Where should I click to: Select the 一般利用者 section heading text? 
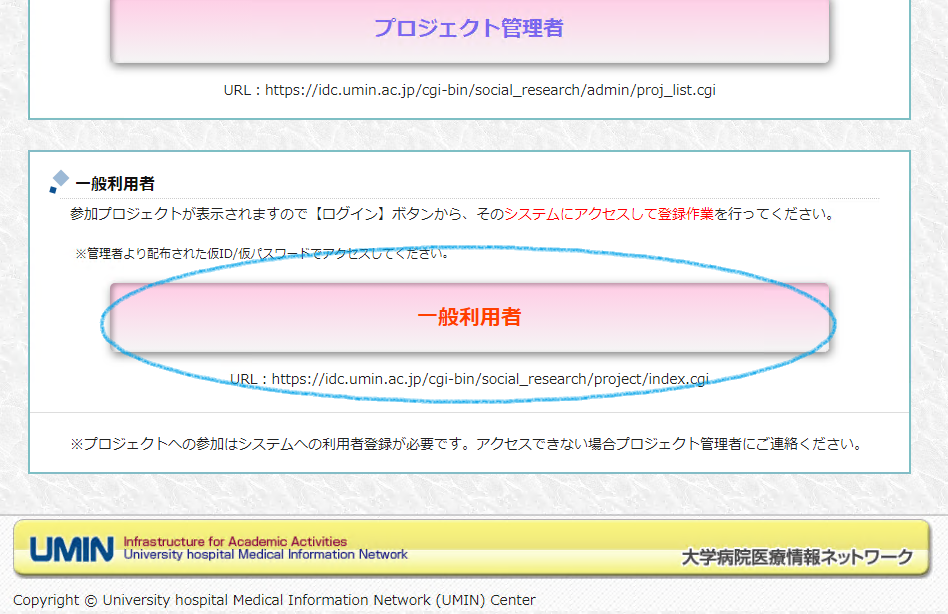pyautogui.click(x=115, y=184)
